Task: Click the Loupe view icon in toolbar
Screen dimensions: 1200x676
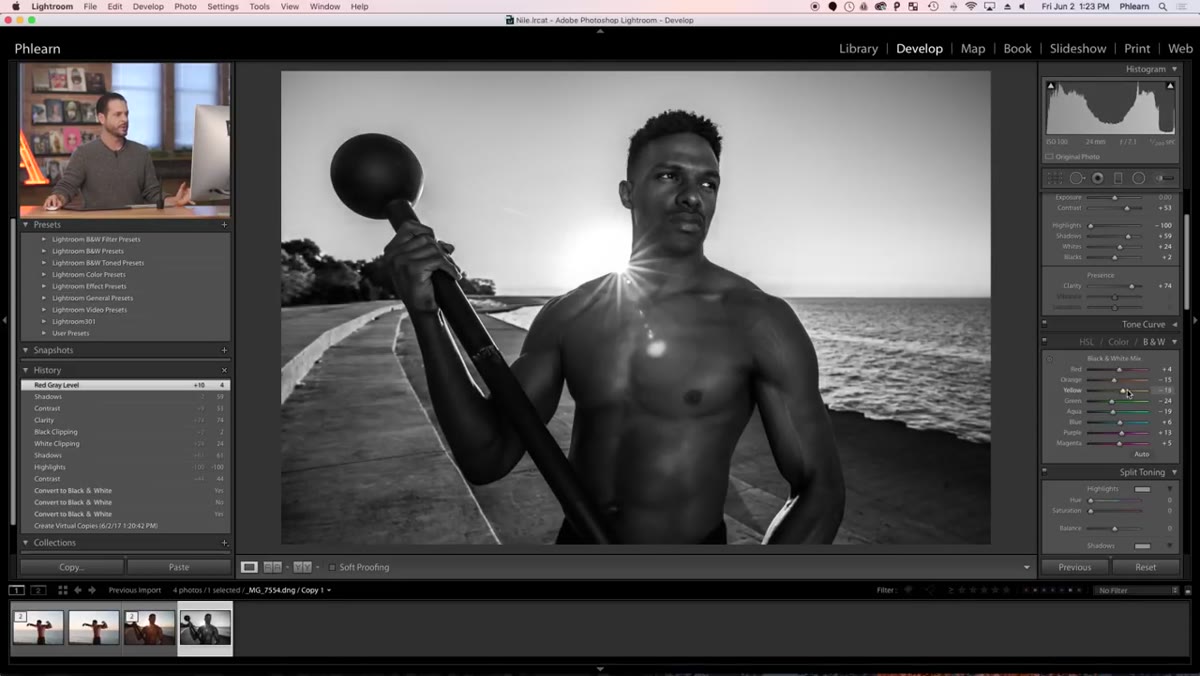Action: (249, 567)
